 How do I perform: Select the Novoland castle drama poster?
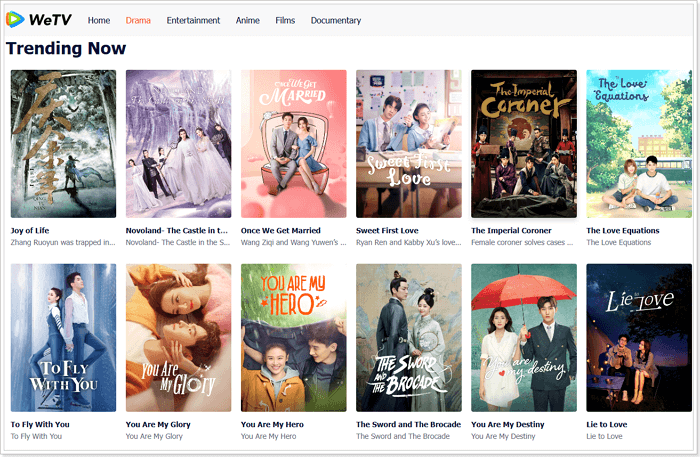(178, 143)
